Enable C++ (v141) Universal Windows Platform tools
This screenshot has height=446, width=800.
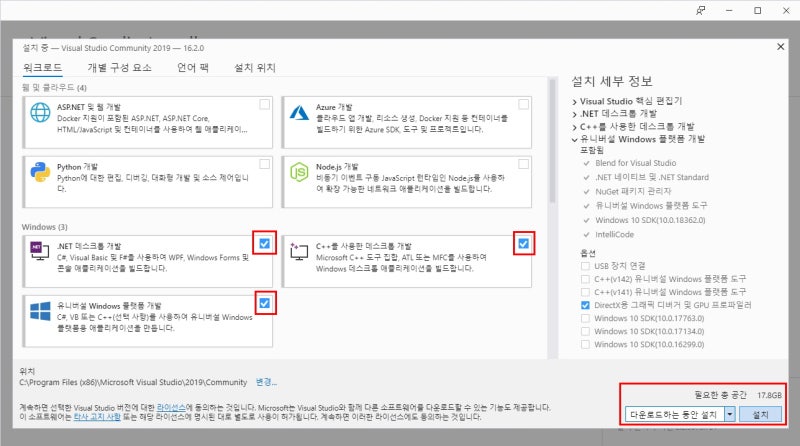585,292
